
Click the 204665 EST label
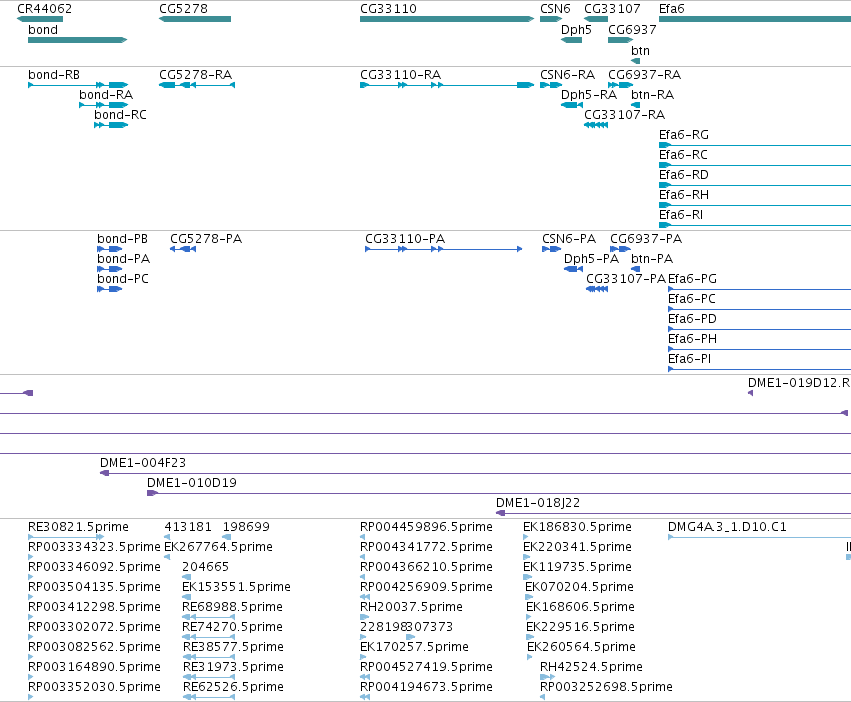point(205,567)
